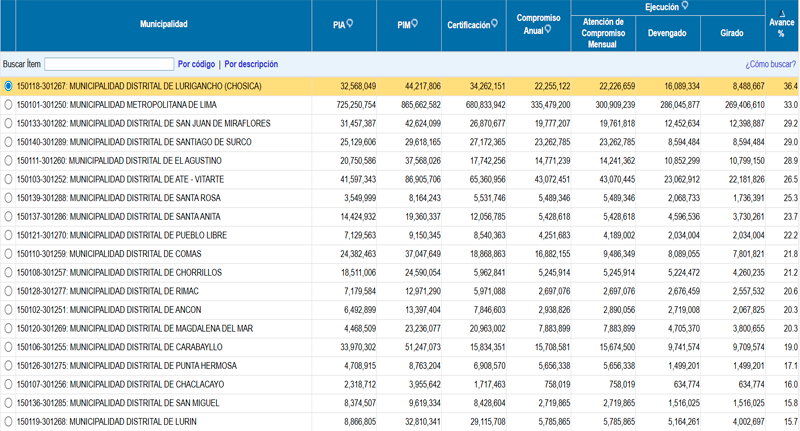This screenshot has width=800, height=431.
Task: Click the Girado column header
Action: (731, 33)
